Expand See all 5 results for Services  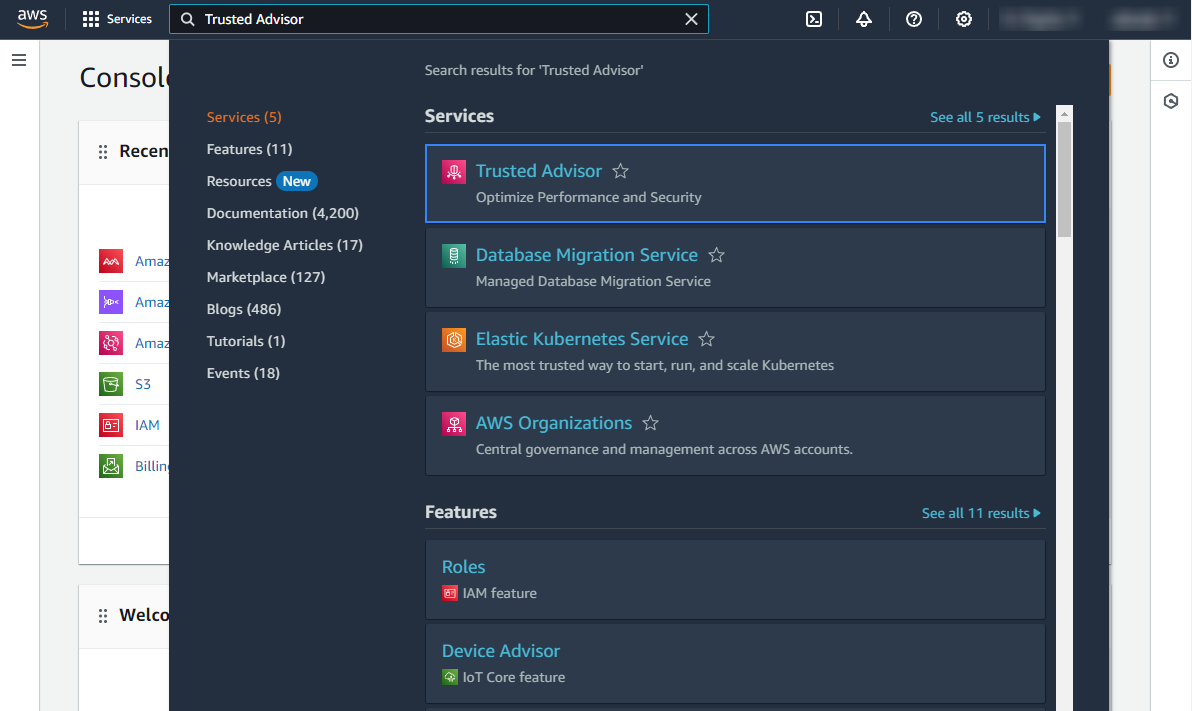[x=985, y=117]
